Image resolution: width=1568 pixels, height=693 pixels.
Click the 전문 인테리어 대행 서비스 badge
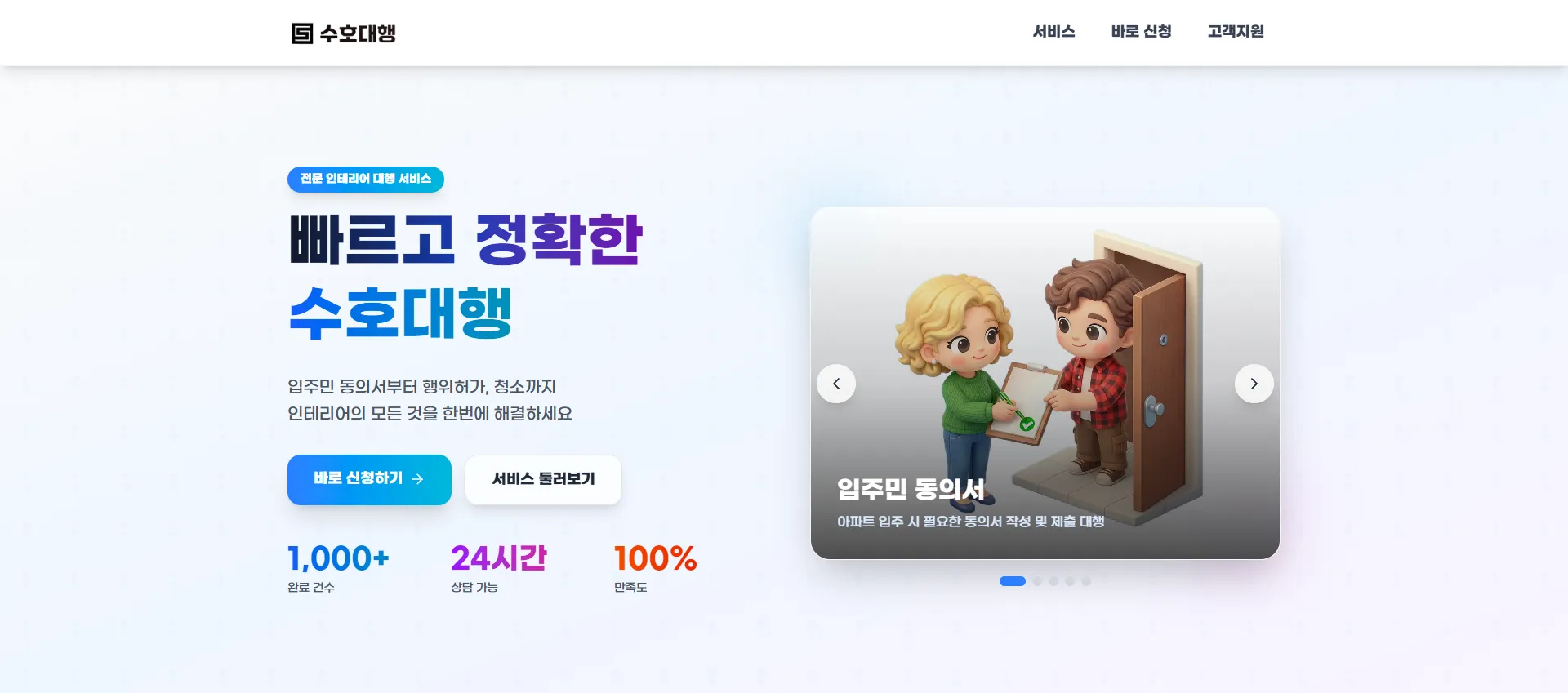366,179
